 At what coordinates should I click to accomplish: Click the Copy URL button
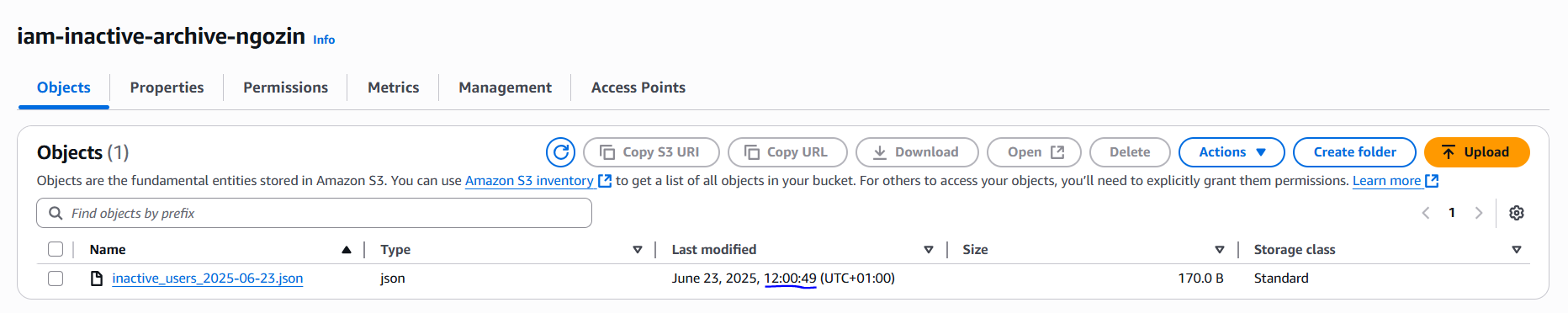(x=787, y=152)
